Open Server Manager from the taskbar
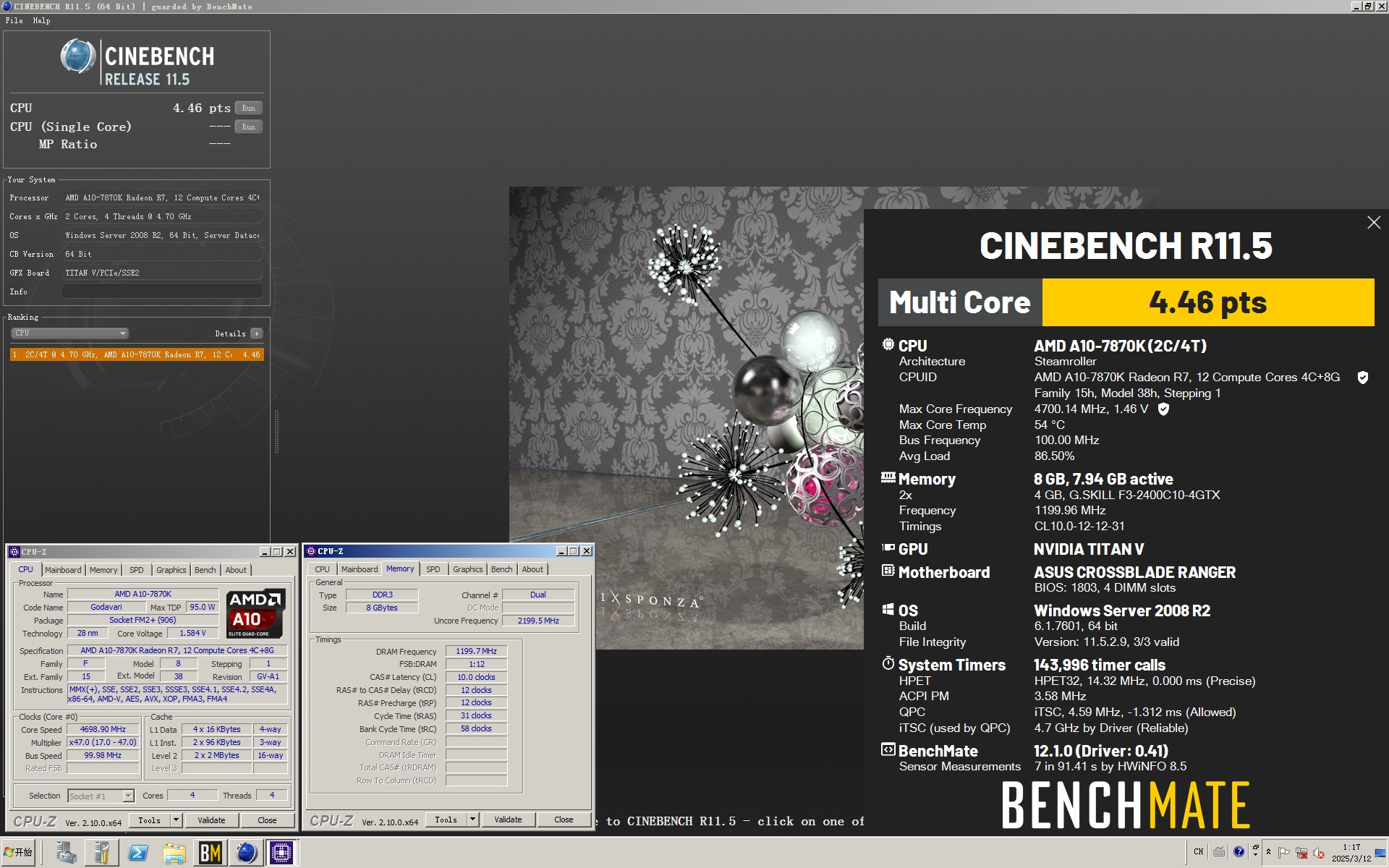The height and width of the screenshot is (868, 1389). pyautogui.click(x=66, y=853)
